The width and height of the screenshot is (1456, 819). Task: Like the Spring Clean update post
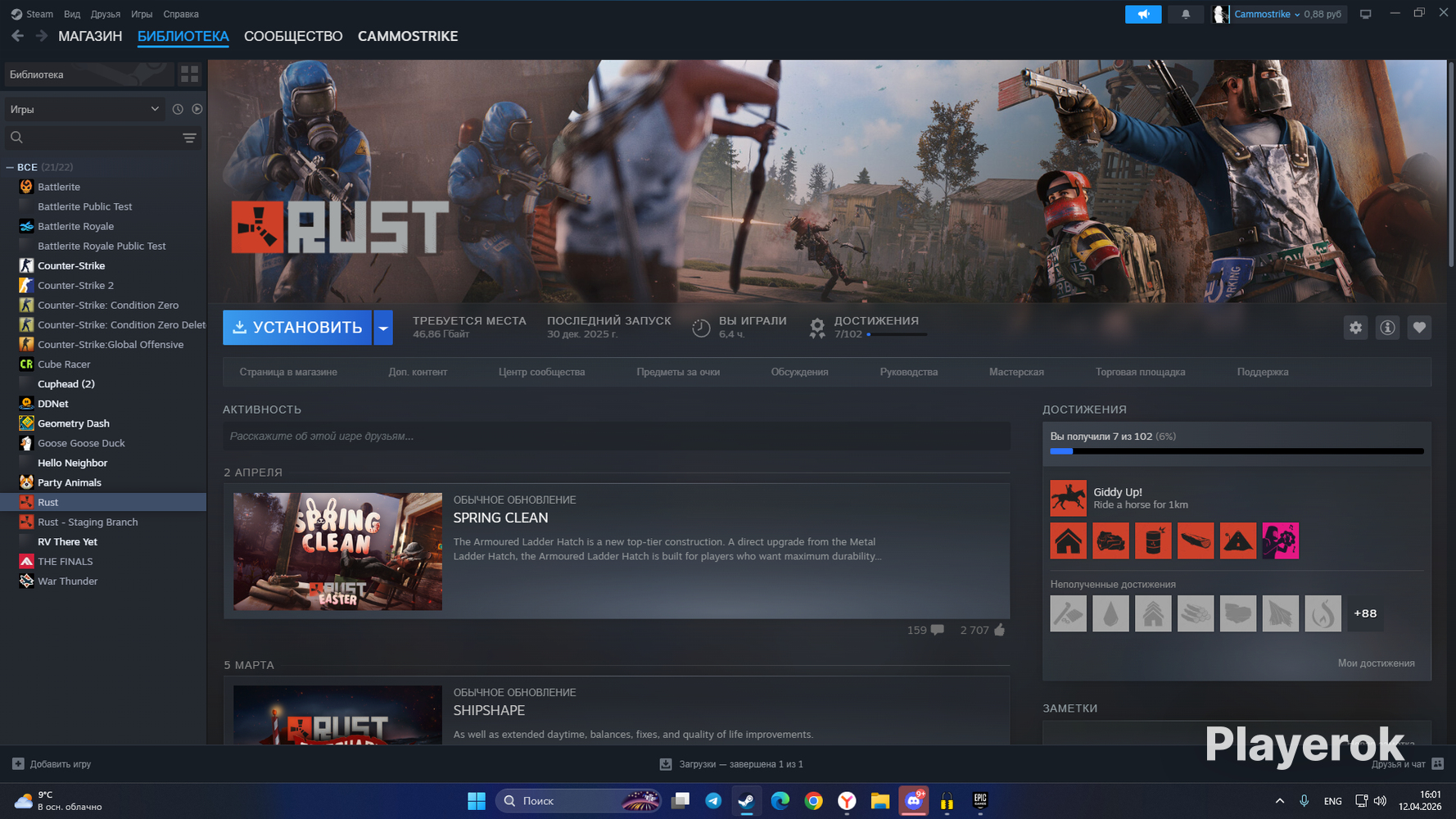click(983, 630)
